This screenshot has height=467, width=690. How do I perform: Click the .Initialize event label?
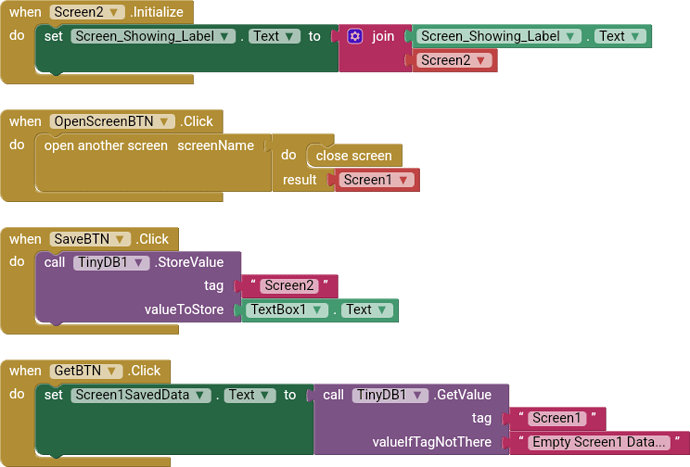tap(157, 12)
